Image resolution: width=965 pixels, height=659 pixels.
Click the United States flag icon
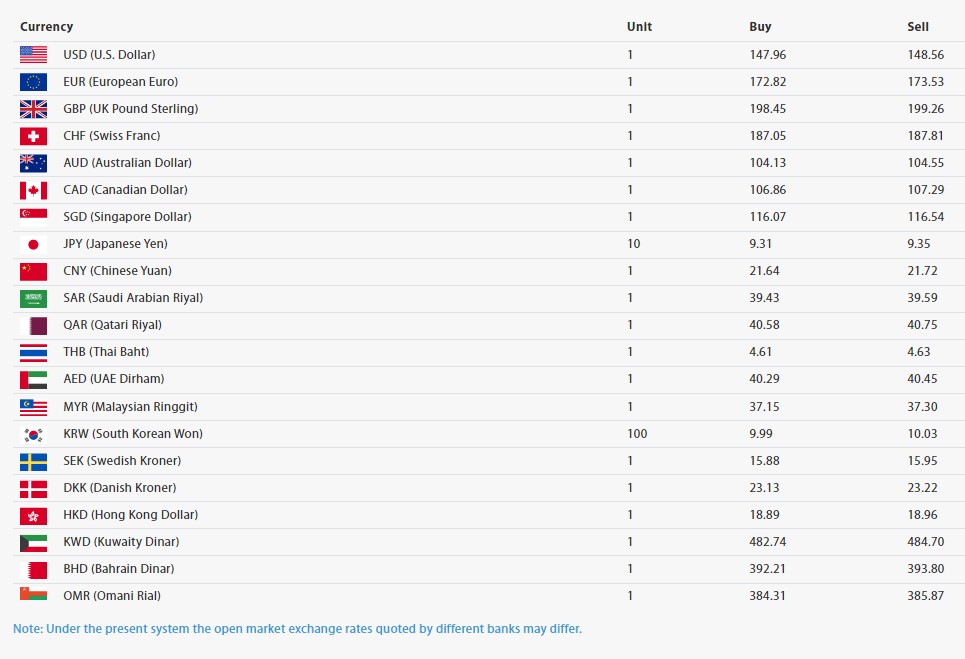coord(33,55)
